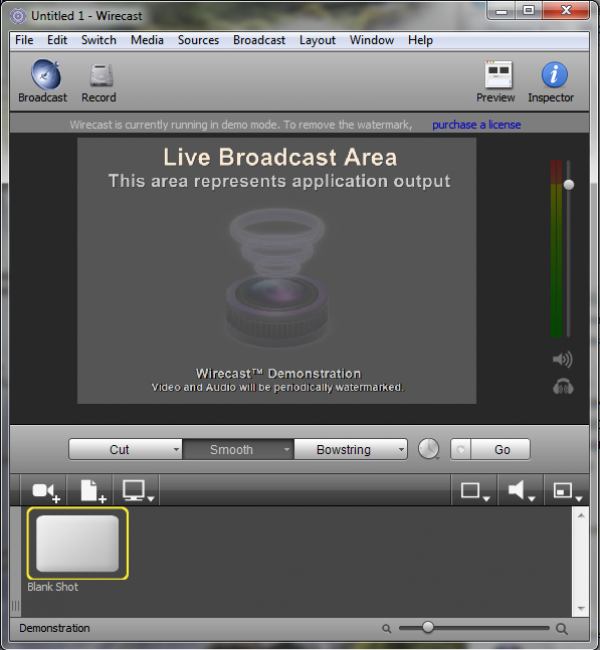The image size is (600, 650).
Task: Minimize the Wirecast window
Action: tap(501, 10)
